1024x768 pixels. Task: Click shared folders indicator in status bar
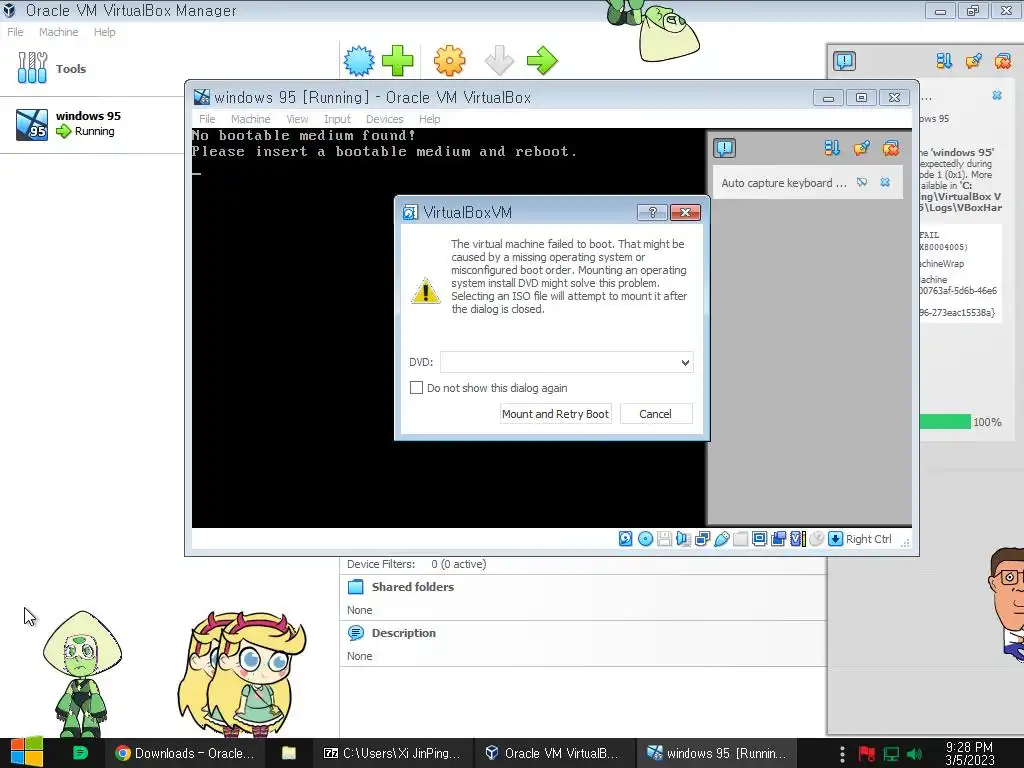[x=741, y=539]
